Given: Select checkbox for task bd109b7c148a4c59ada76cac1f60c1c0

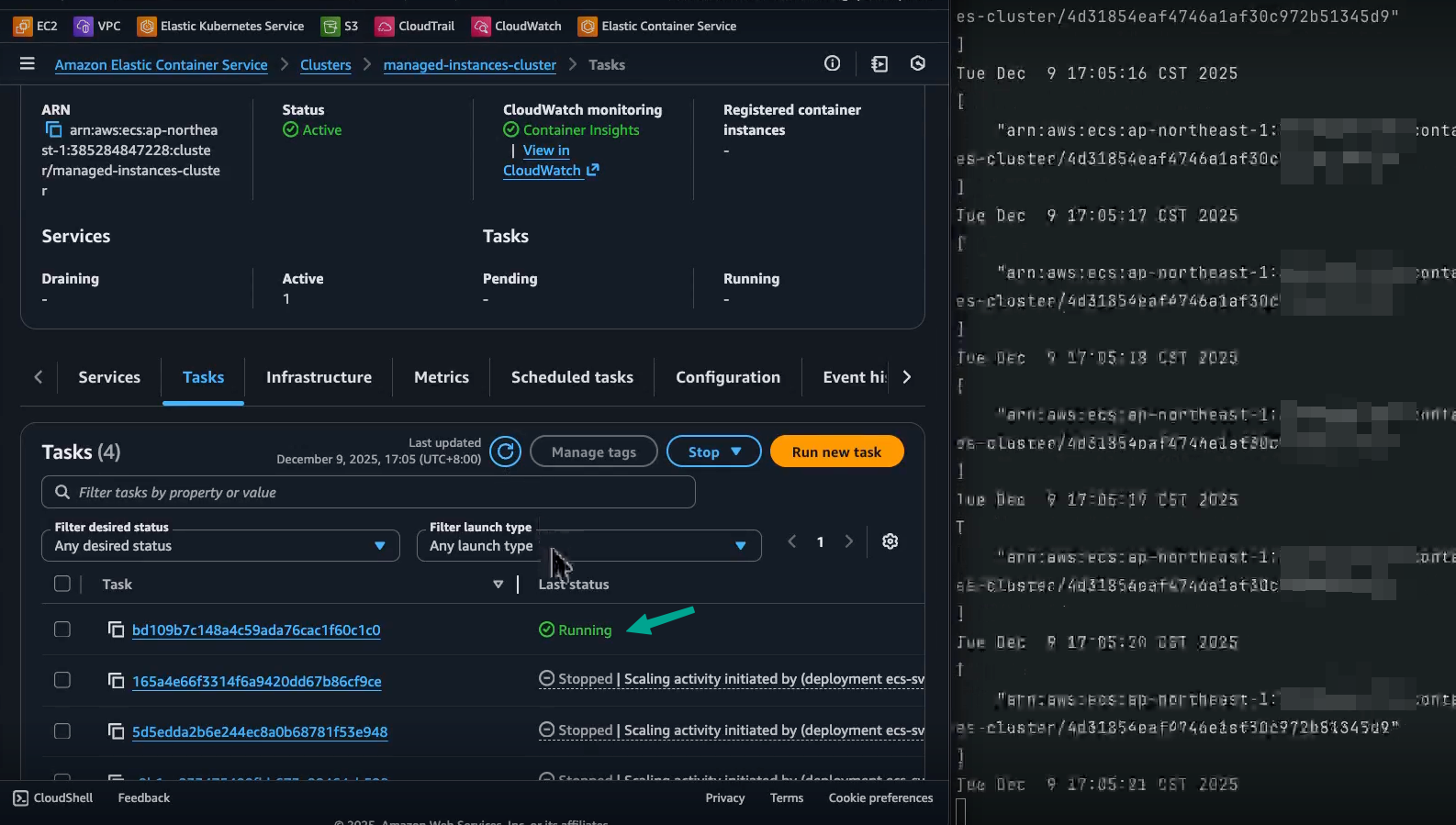Looking at the screenshot, I should click(x=62, y=630).
